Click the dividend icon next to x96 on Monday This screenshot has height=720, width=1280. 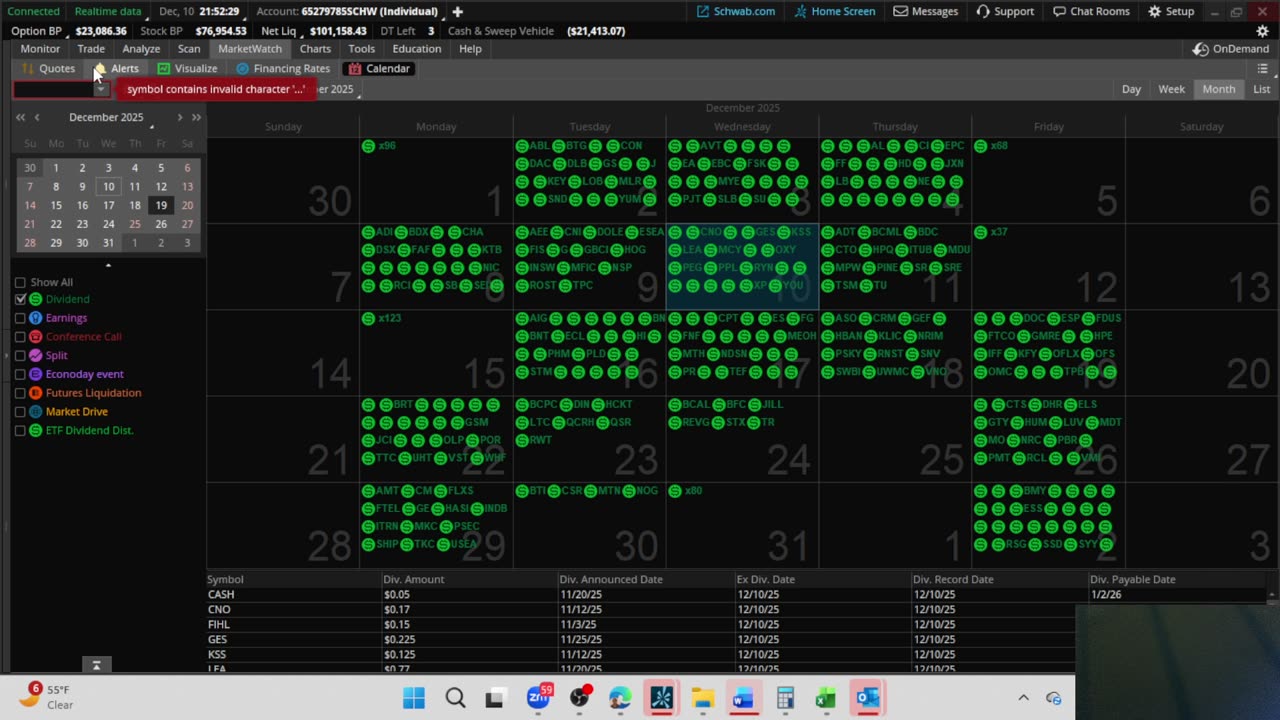pos(368,146)
